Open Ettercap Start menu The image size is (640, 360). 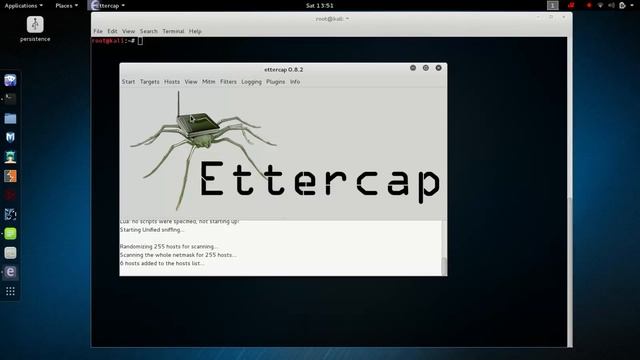(x=128, y=82)
